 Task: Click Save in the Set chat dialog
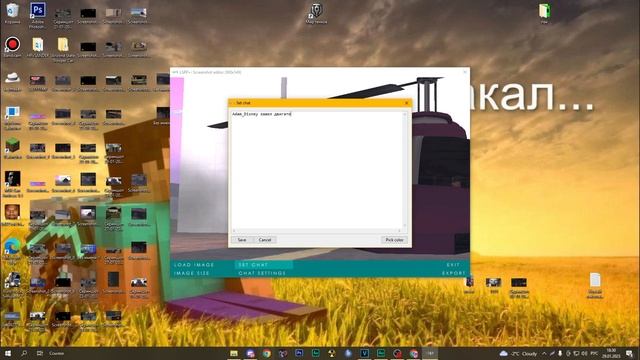click(x=242, y=240)
